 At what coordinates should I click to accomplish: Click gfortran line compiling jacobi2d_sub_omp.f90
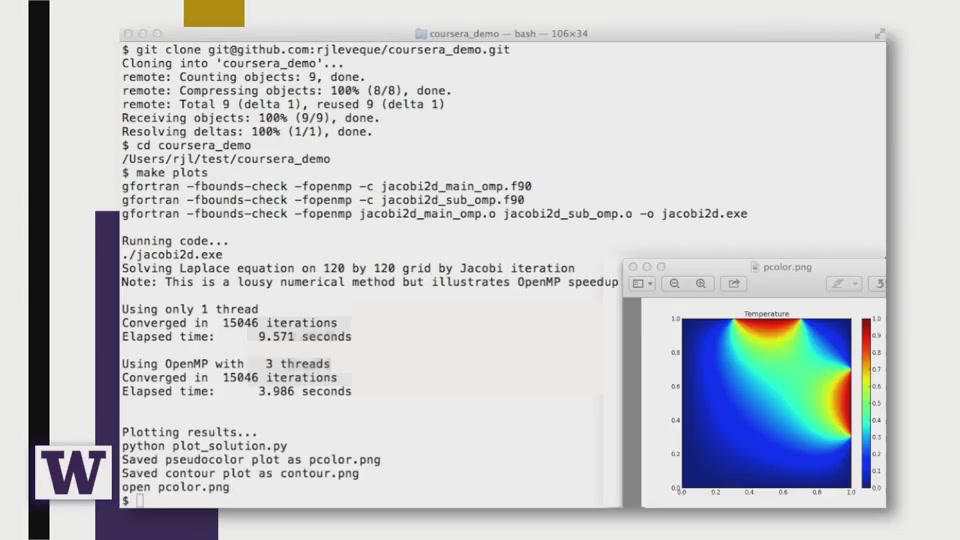coord(323,200)
